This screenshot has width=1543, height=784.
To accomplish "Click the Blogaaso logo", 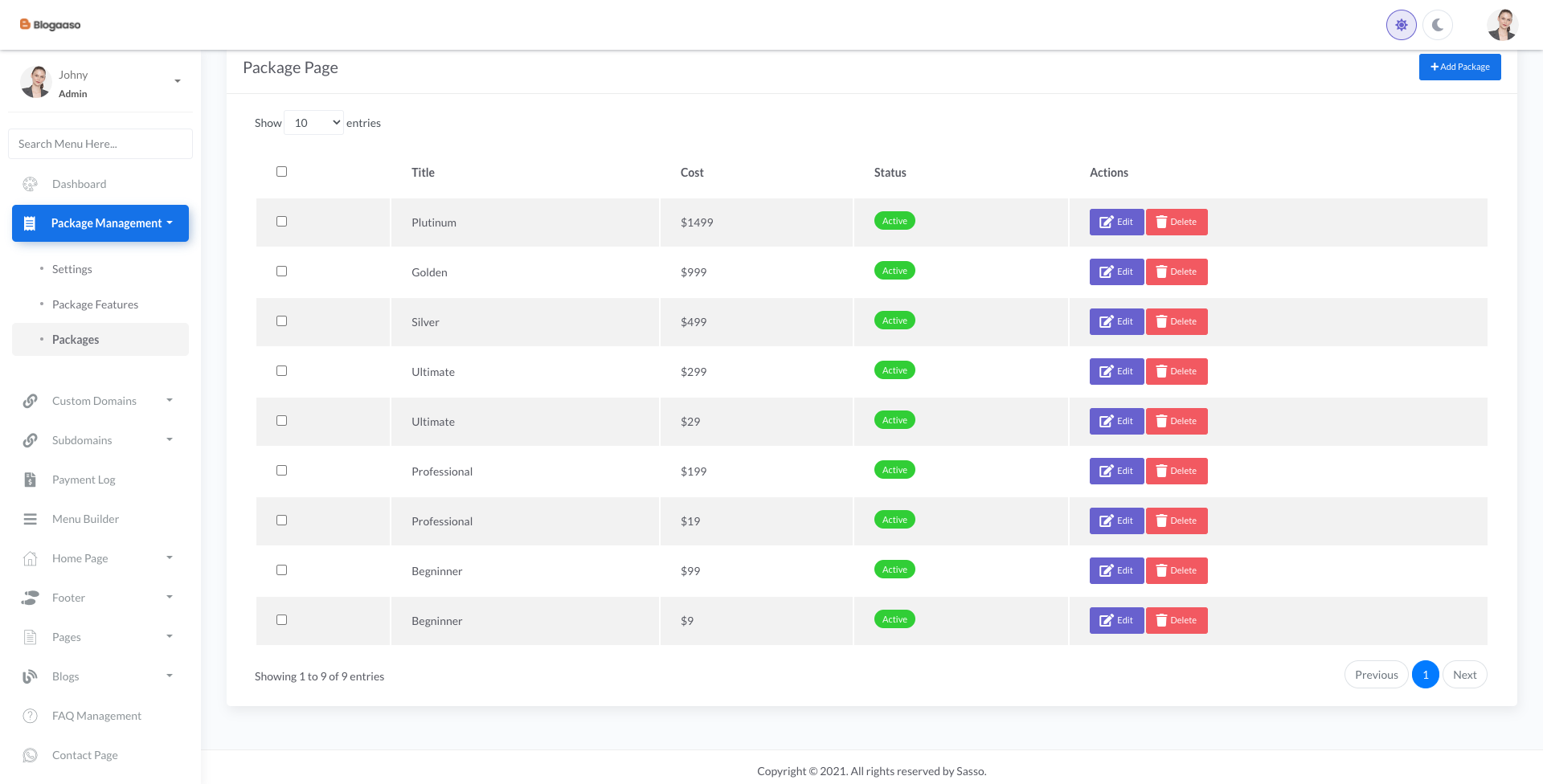I will [x=50, y=25].
